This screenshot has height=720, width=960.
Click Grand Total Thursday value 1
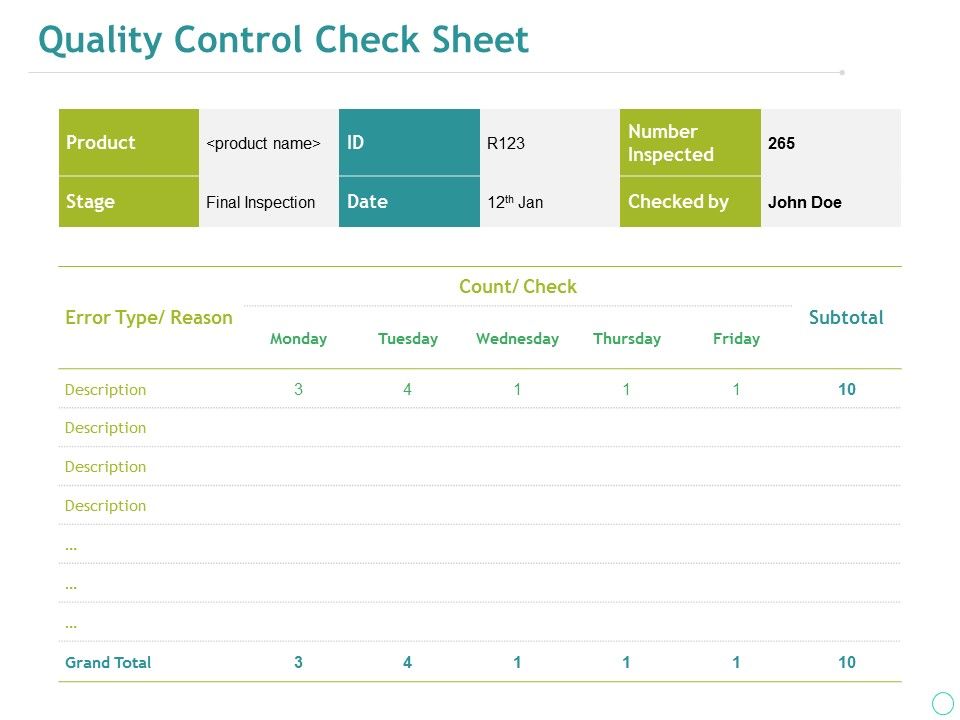[626, 662]
